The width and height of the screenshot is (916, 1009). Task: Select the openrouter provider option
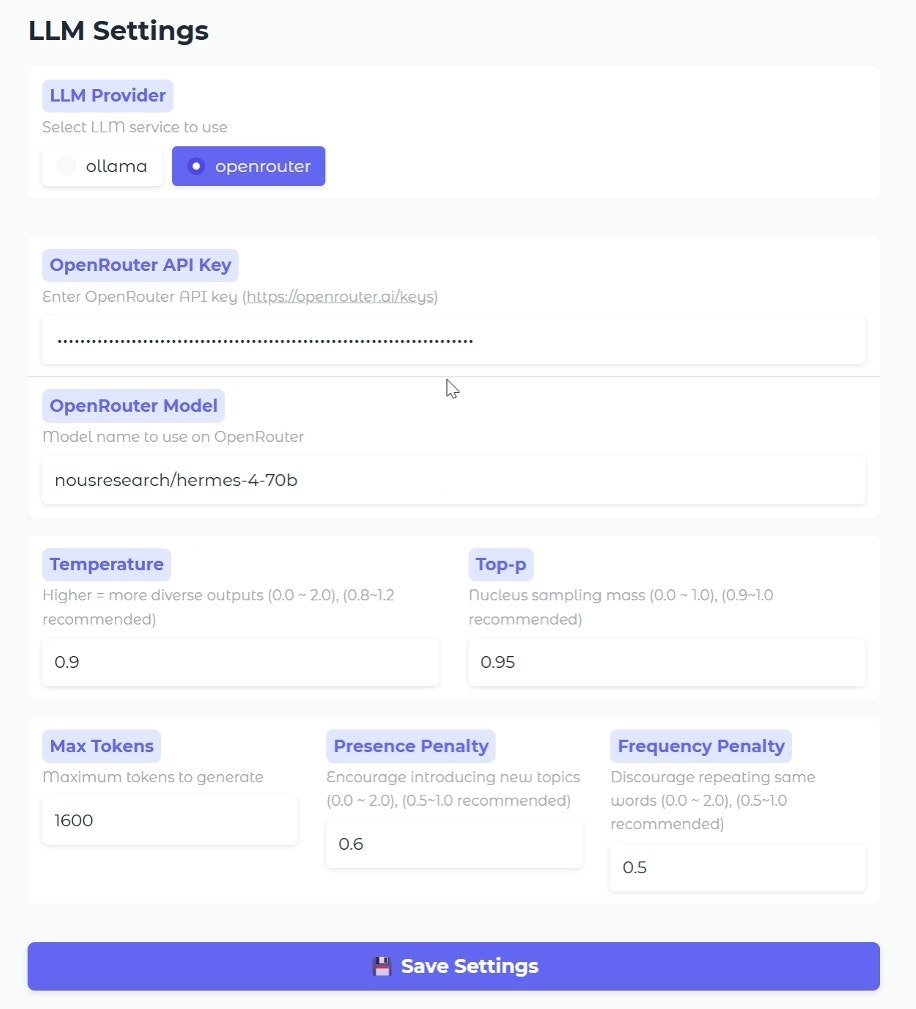coord(248,166)
